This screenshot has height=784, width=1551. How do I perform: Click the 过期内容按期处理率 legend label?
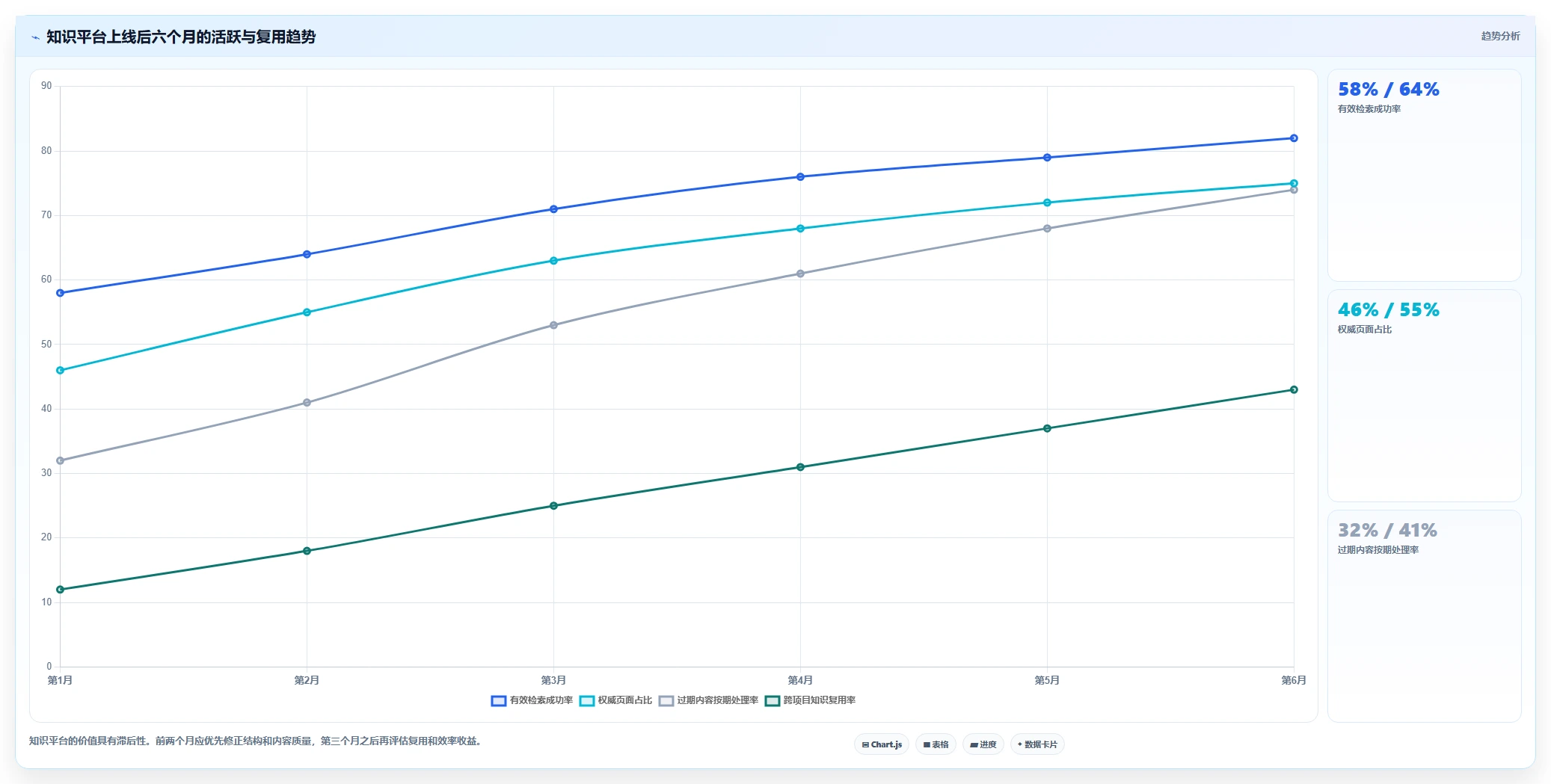[718, 700]
